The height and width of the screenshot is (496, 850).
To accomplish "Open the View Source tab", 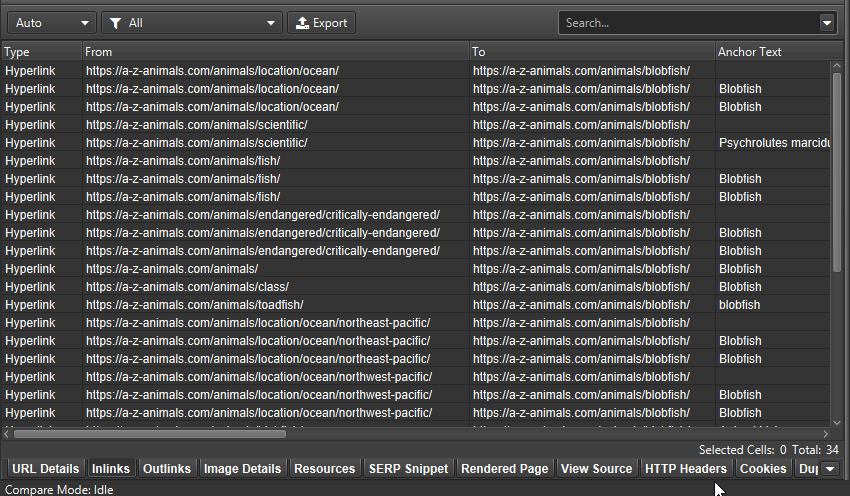I will (596, 469).
